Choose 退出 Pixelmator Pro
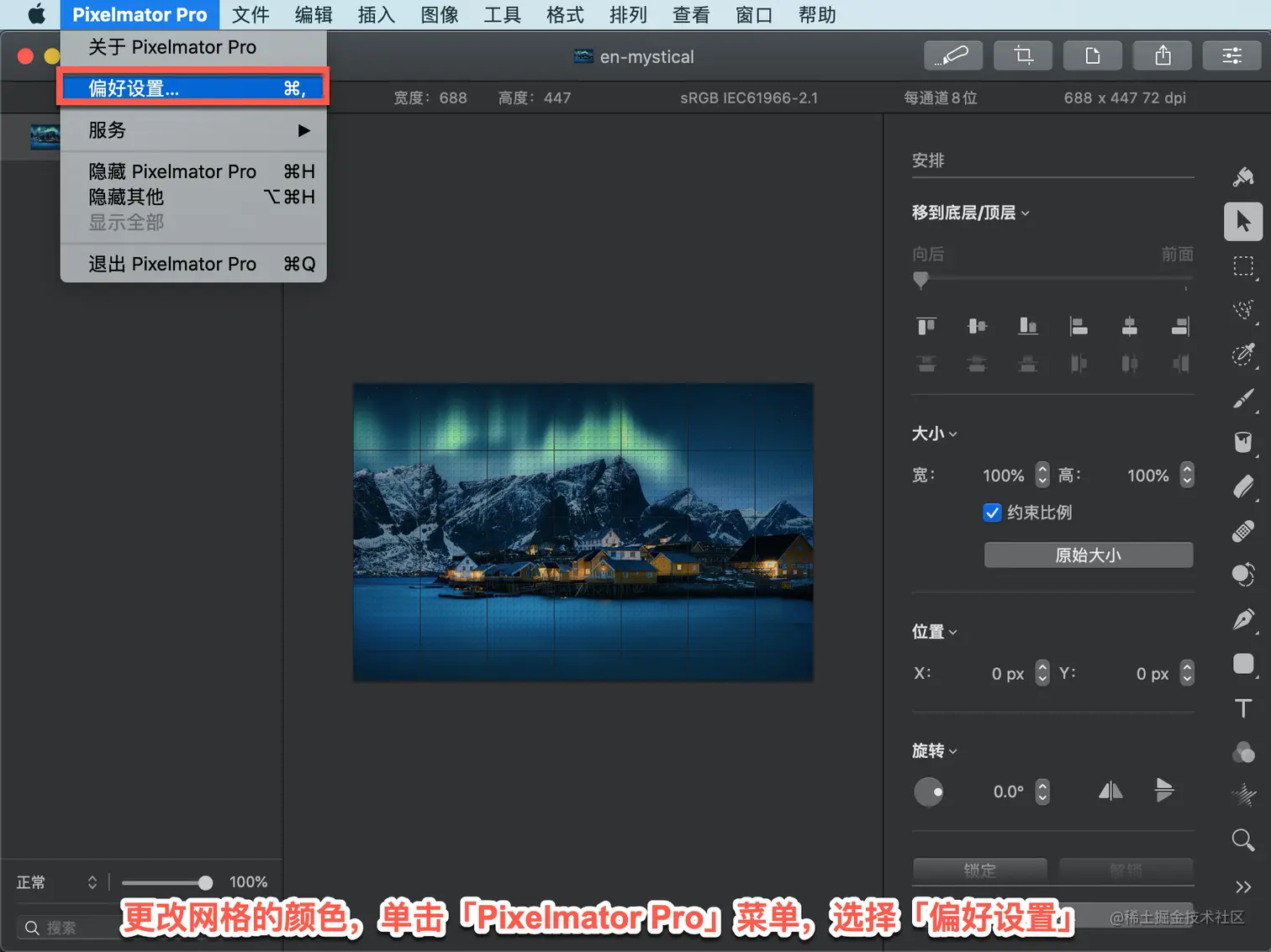The width and height of the screenshot is (1271, 952). [x=193, y=264]
